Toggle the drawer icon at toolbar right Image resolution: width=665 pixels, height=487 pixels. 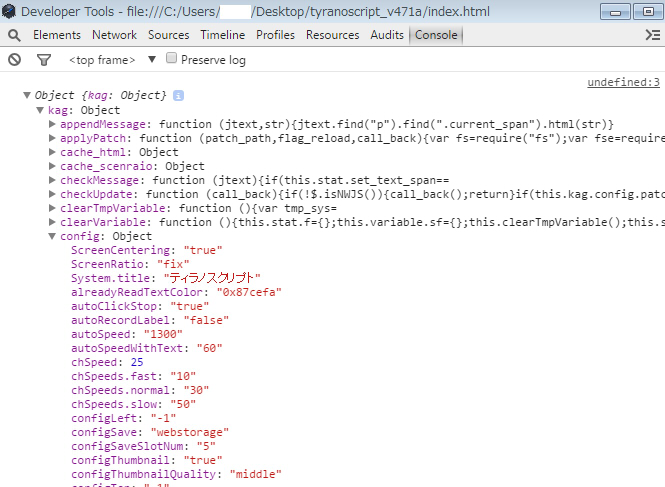point(653,35)
